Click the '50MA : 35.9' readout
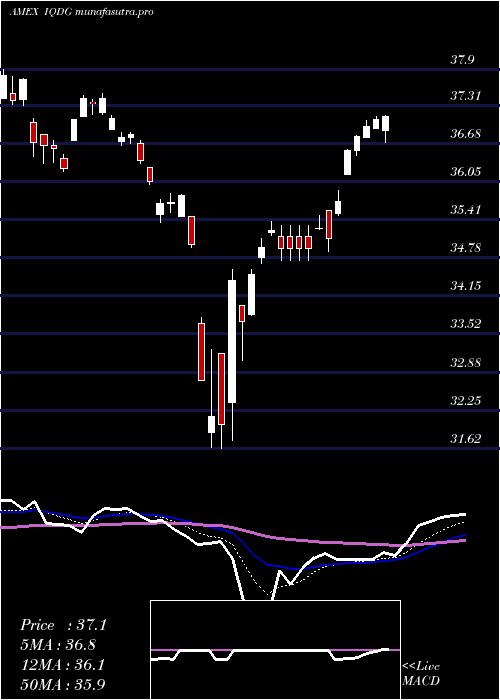 click(x=63, y=684)
